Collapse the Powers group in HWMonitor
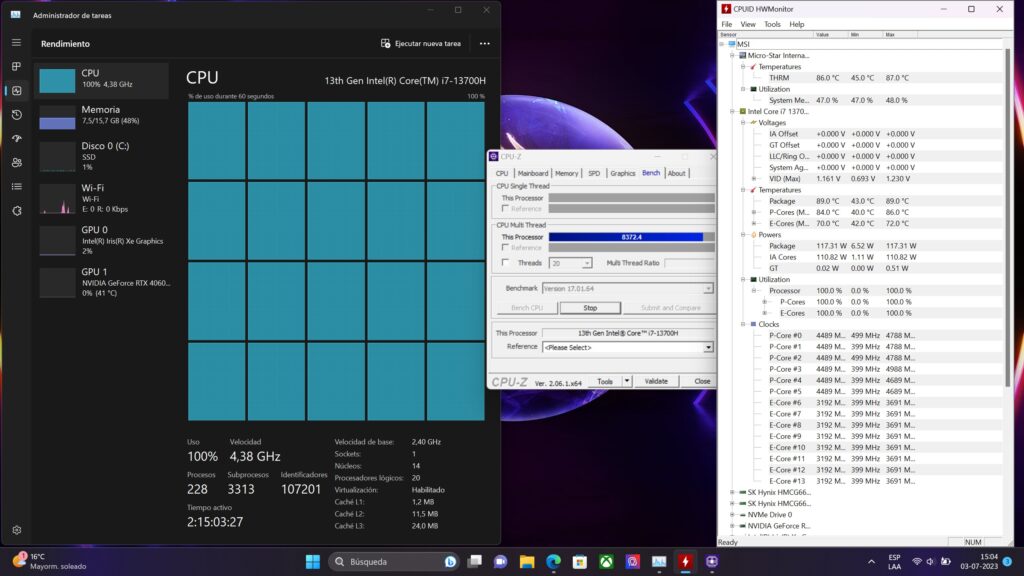The image size is (1024, 576). [x=743, y=234]
